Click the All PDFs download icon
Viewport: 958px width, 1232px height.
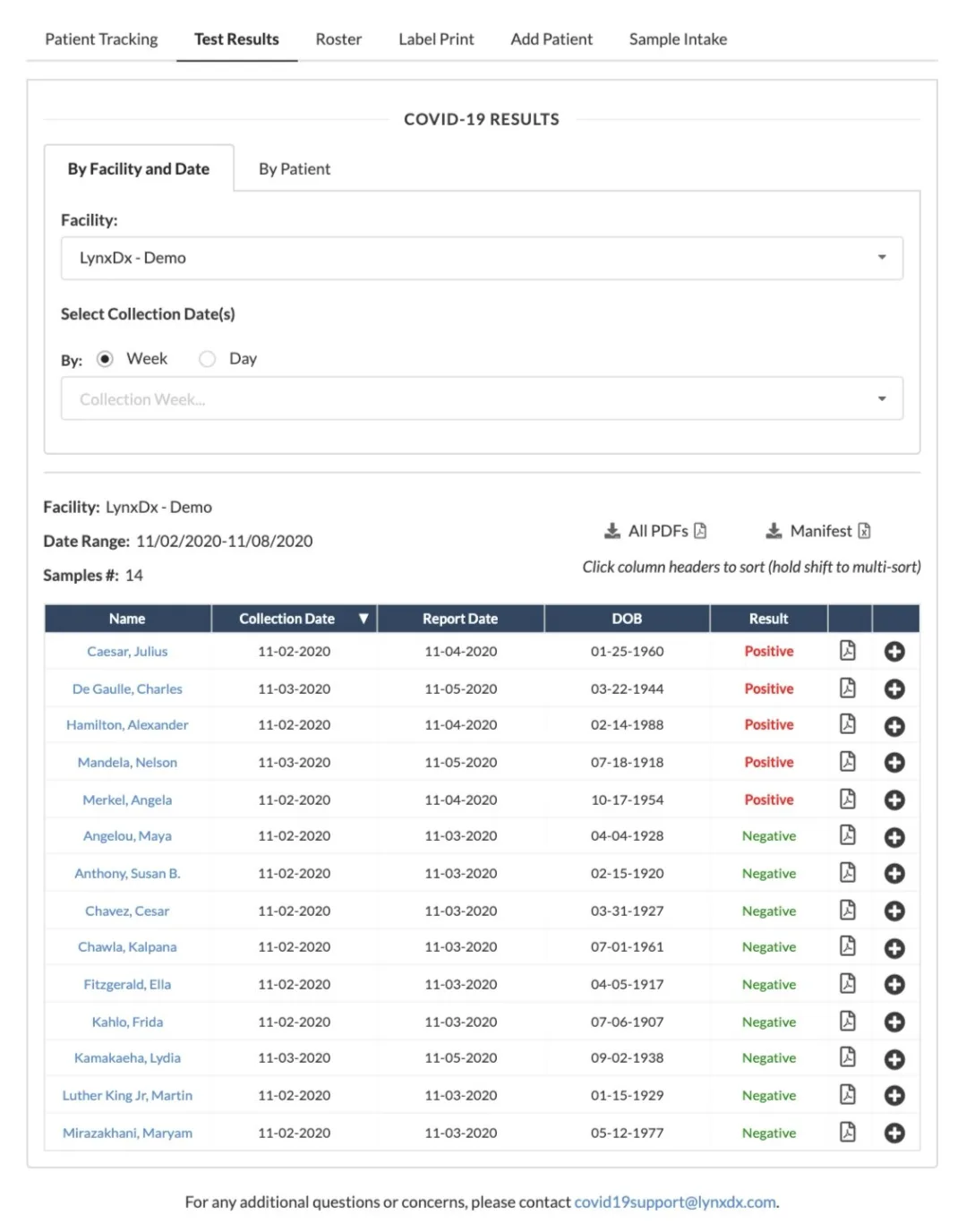point(612,530)
